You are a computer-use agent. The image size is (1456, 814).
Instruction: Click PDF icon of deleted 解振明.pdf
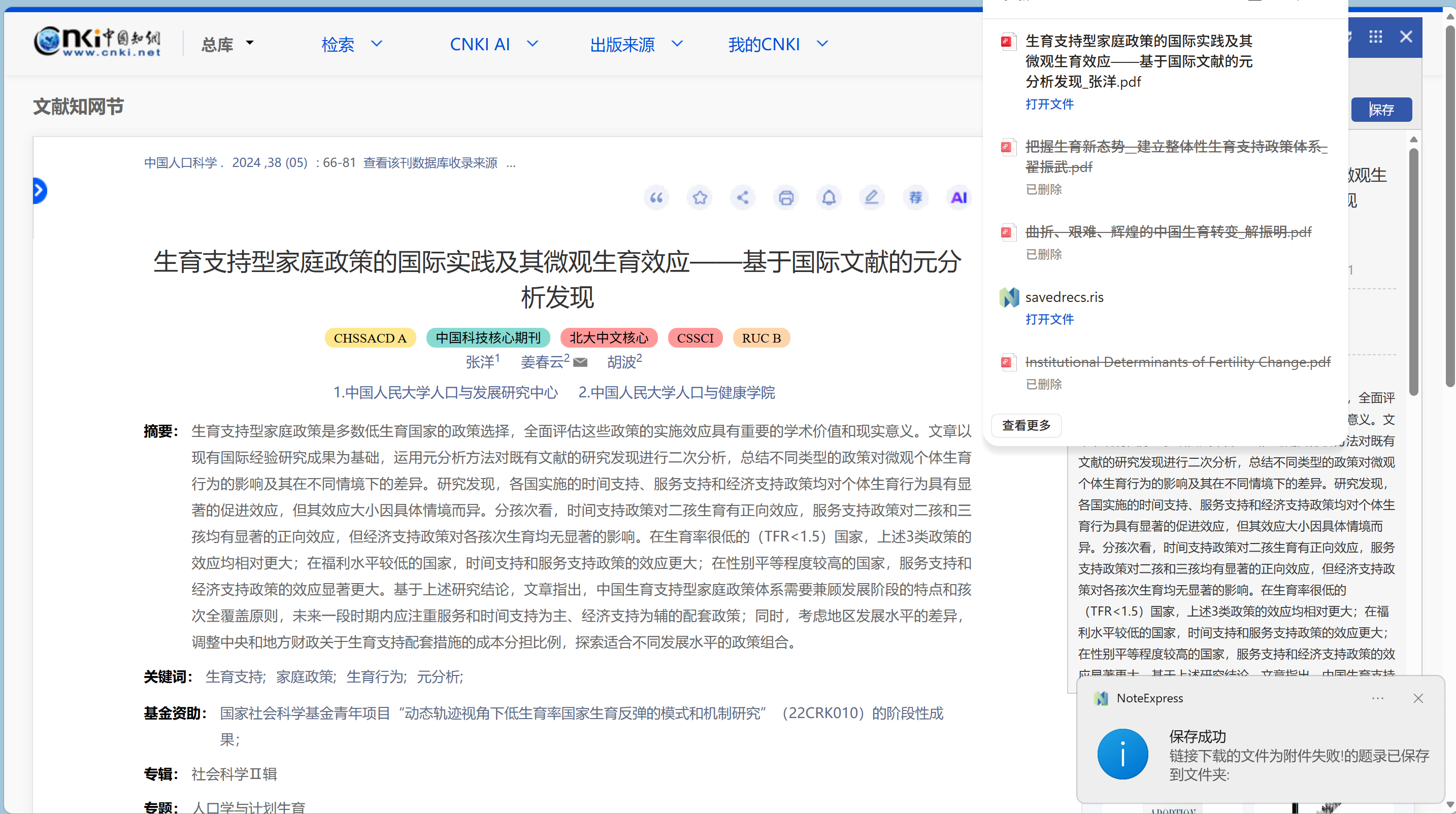click(1008, 232)
